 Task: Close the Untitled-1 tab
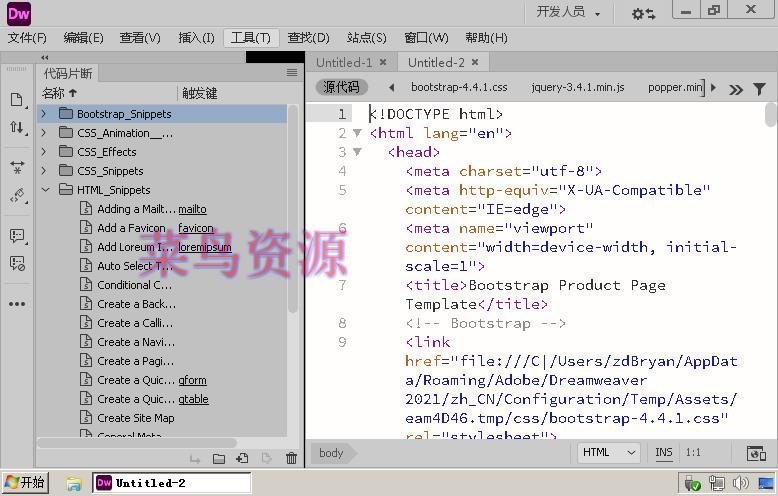coord(383,62)
